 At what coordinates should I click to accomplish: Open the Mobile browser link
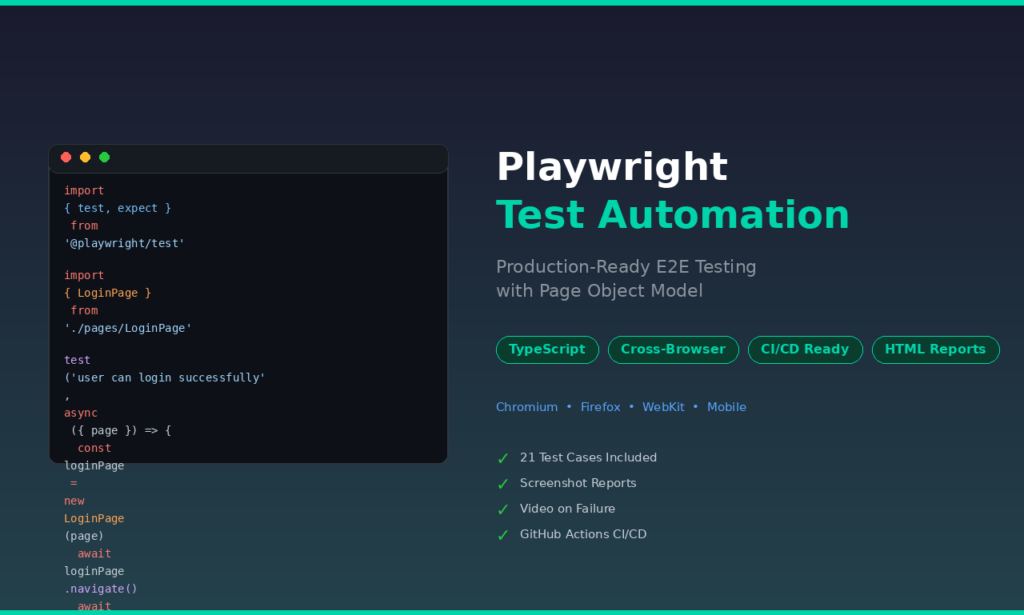coord(726,407)
